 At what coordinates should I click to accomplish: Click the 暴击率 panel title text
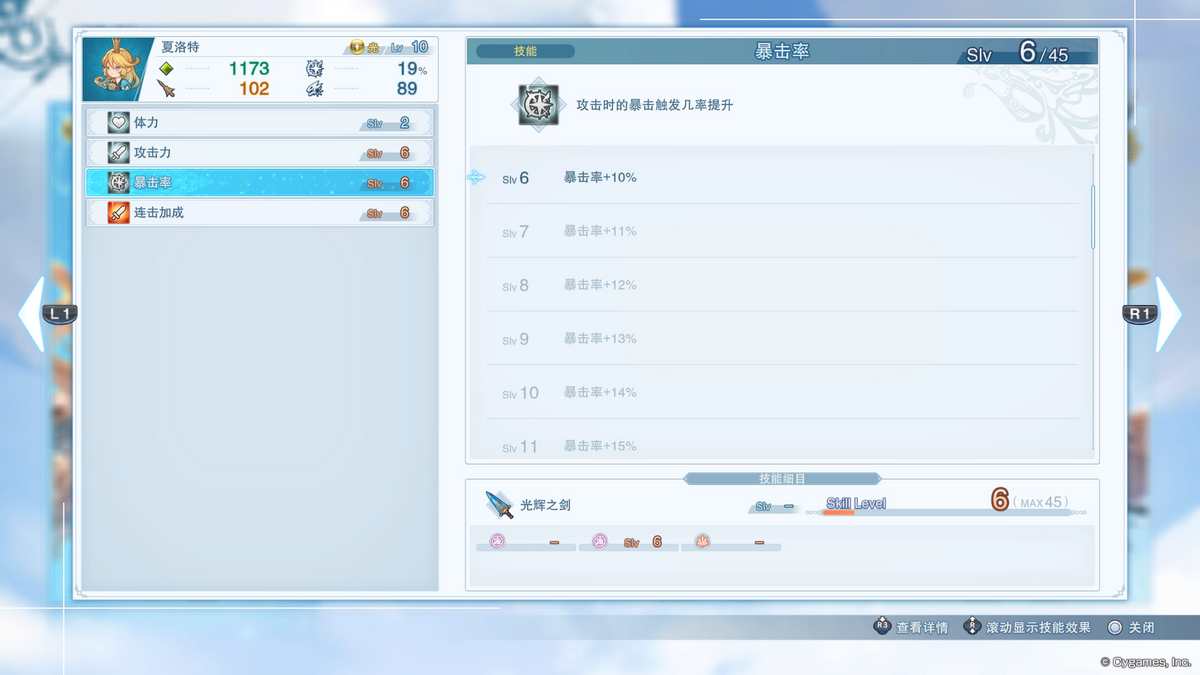[782, 52]
